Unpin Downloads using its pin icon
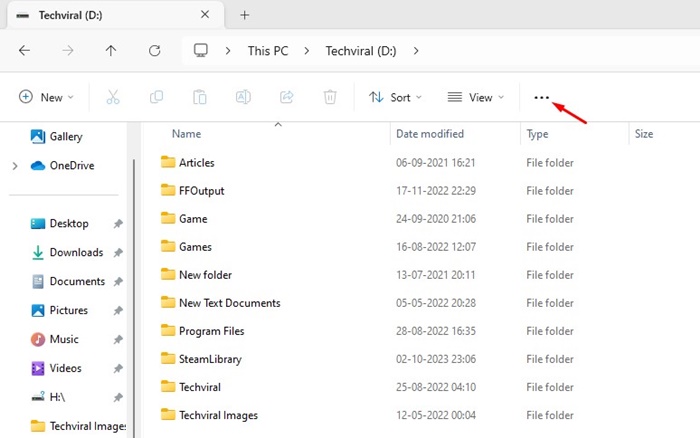Image resolution: width=700 pixels, height=438 pixels. tap(118, 253)
